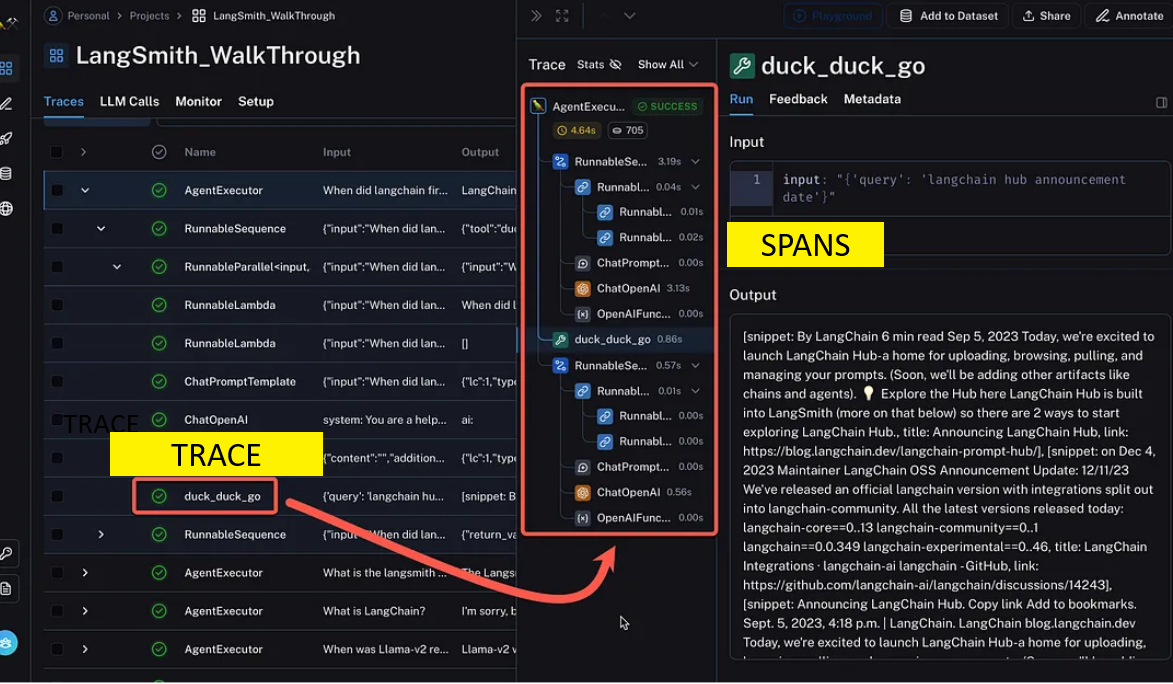
Task: Open the Projects grid icon in the sidebar
Action: 7,69
